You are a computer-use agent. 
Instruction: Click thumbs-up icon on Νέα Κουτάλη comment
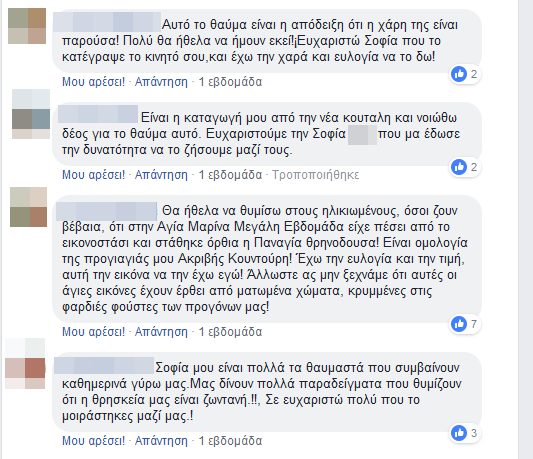tap(459, 167)
